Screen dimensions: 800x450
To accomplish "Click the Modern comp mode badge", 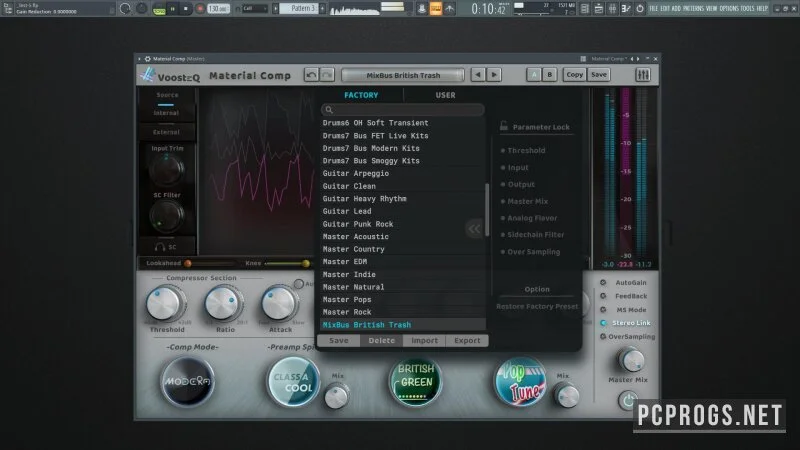I will click(188, 382).
